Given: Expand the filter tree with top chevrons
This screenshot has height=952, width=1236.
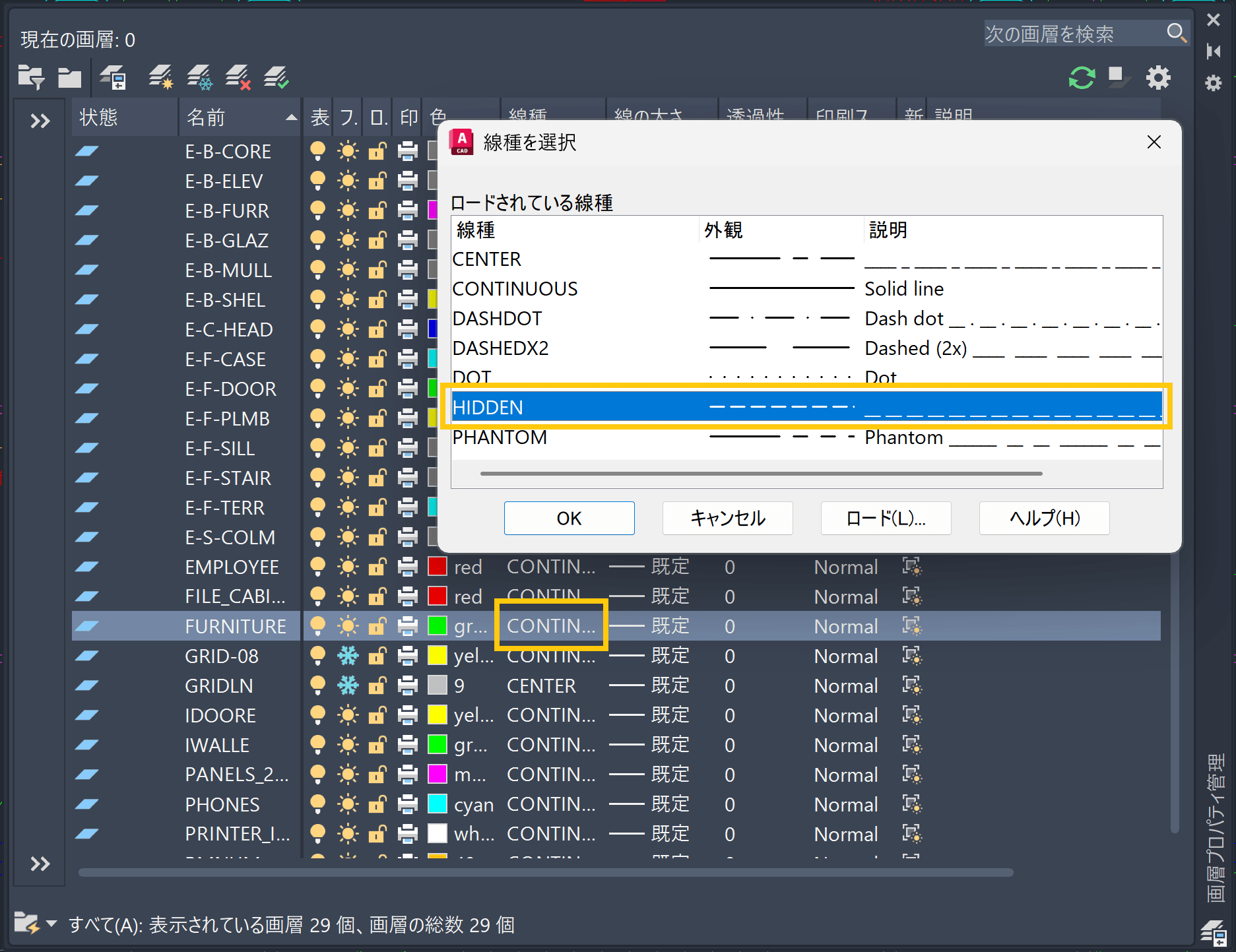Looking at the screenshot, I should [40, 121].
